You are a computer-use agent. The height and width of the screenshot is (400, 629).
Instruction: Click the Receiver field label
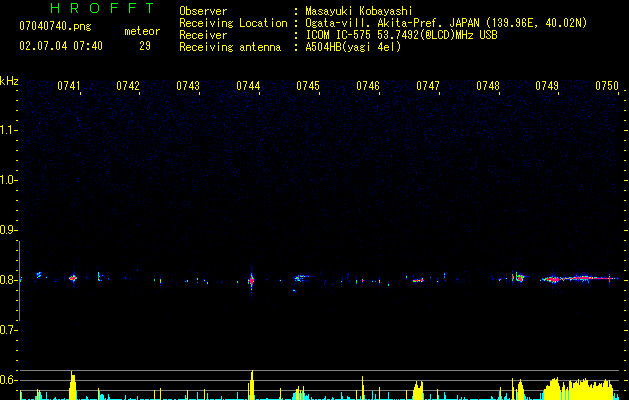point(203,35)
